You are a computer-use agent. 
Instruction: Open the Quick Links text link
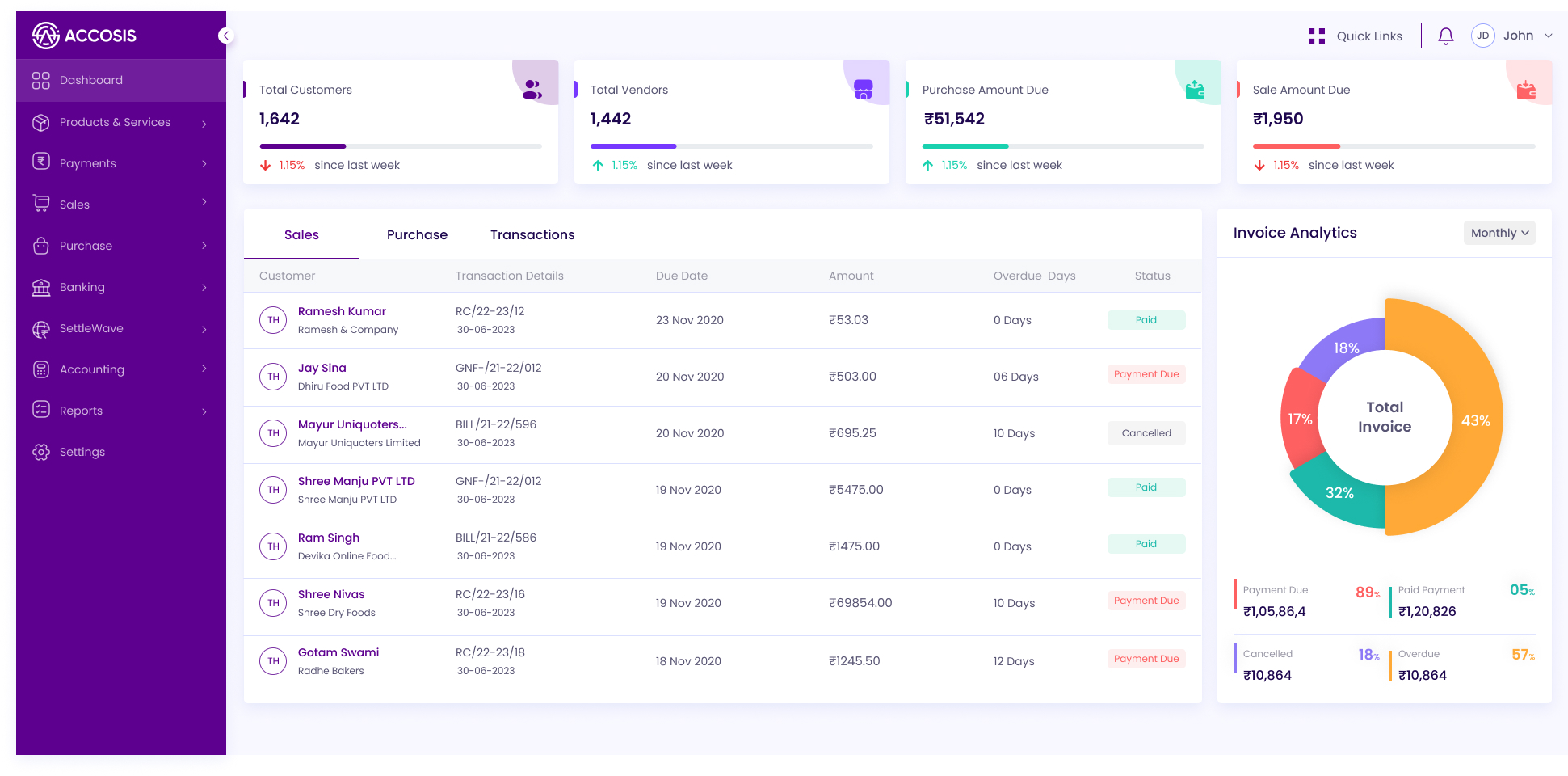pyautogui.click(x=1369, y=36)
